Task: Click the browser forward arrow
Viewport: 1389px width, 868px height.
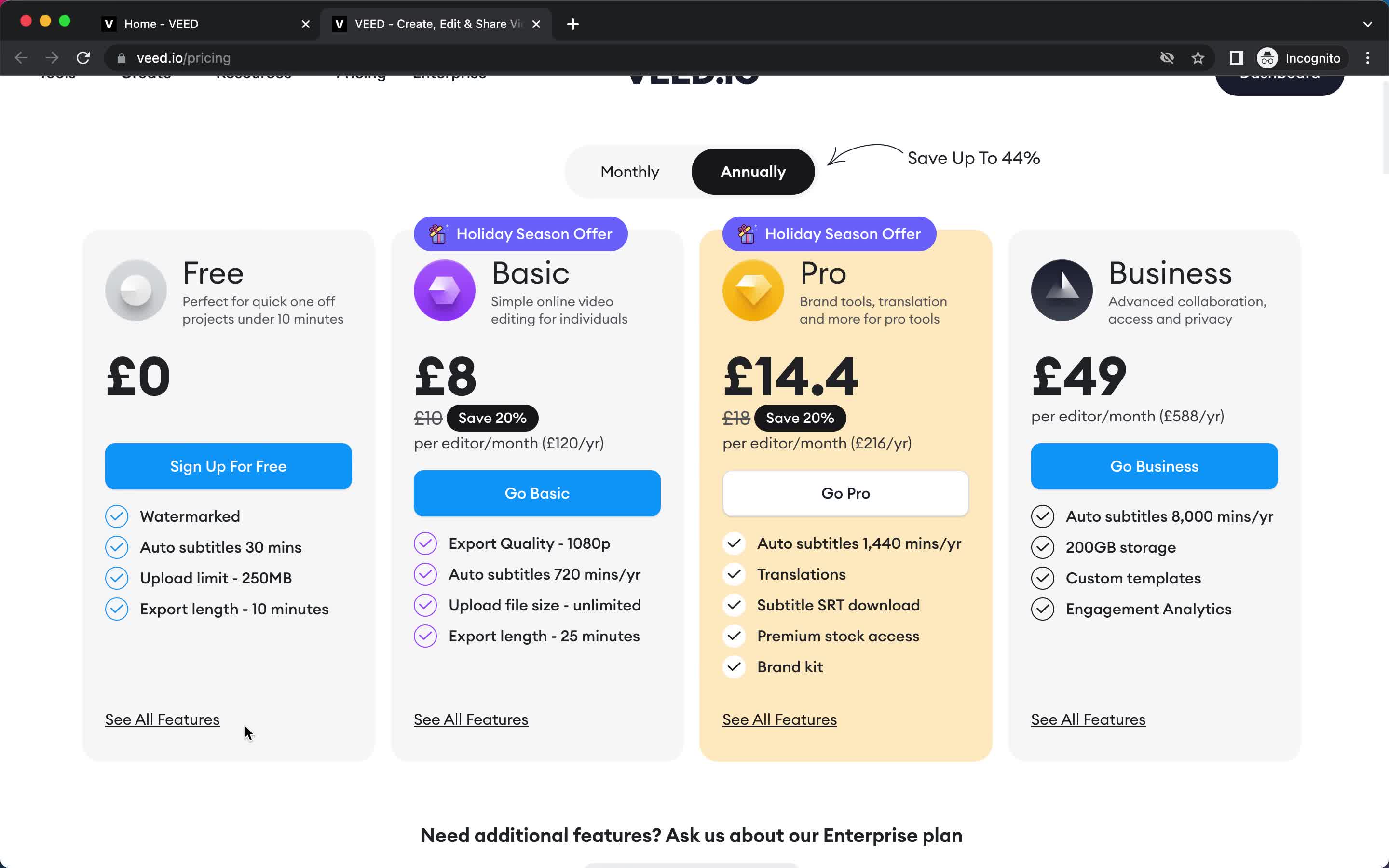Action: pyautogui.click(x=52, y=58)
